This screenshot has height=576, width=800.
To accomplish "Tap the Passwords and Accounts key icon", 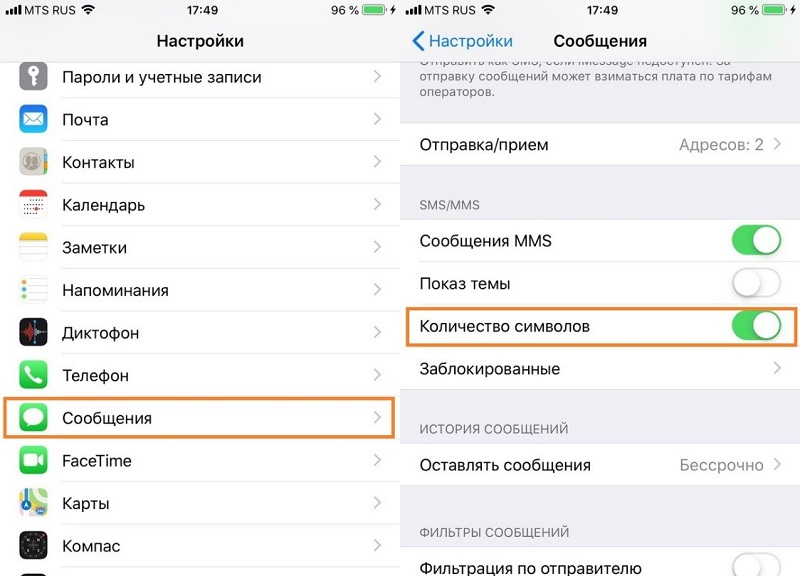I will point(33,77).
